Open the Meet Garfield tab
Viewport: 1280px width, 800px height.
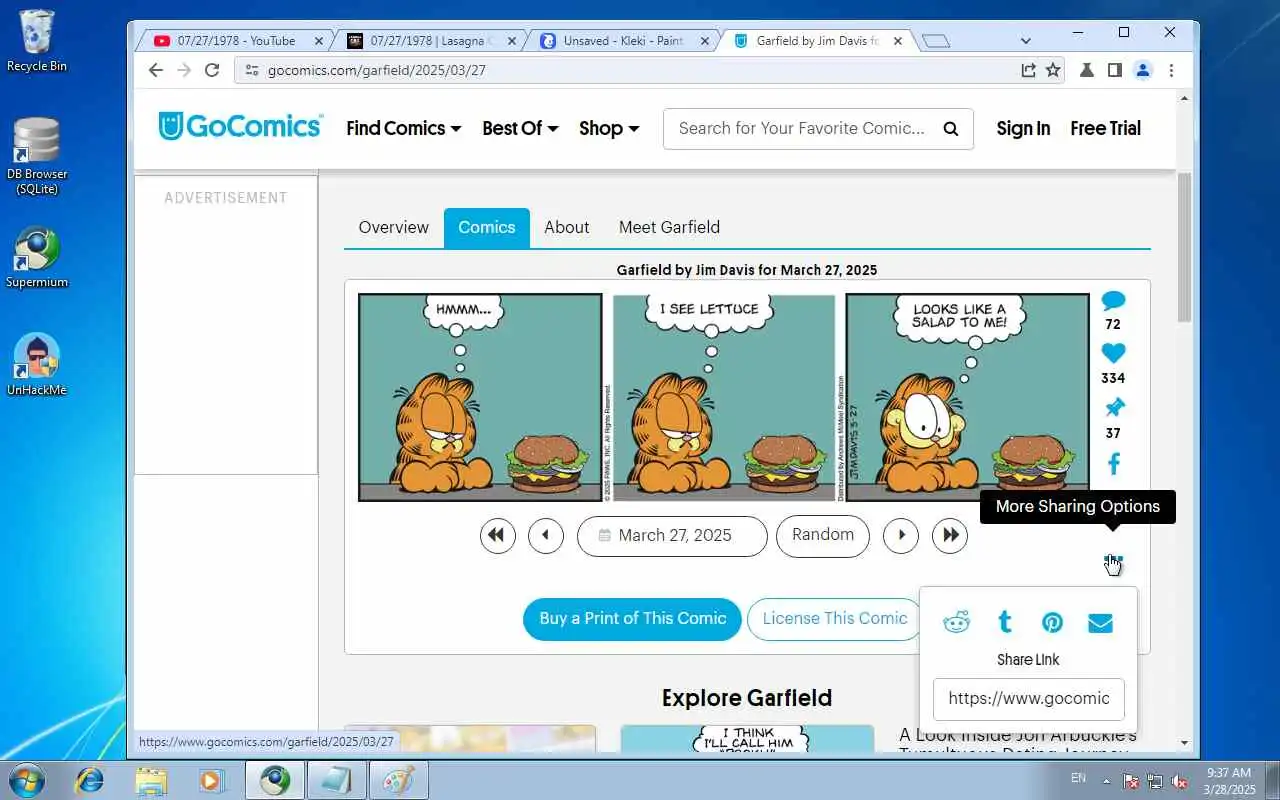[669, 227]
